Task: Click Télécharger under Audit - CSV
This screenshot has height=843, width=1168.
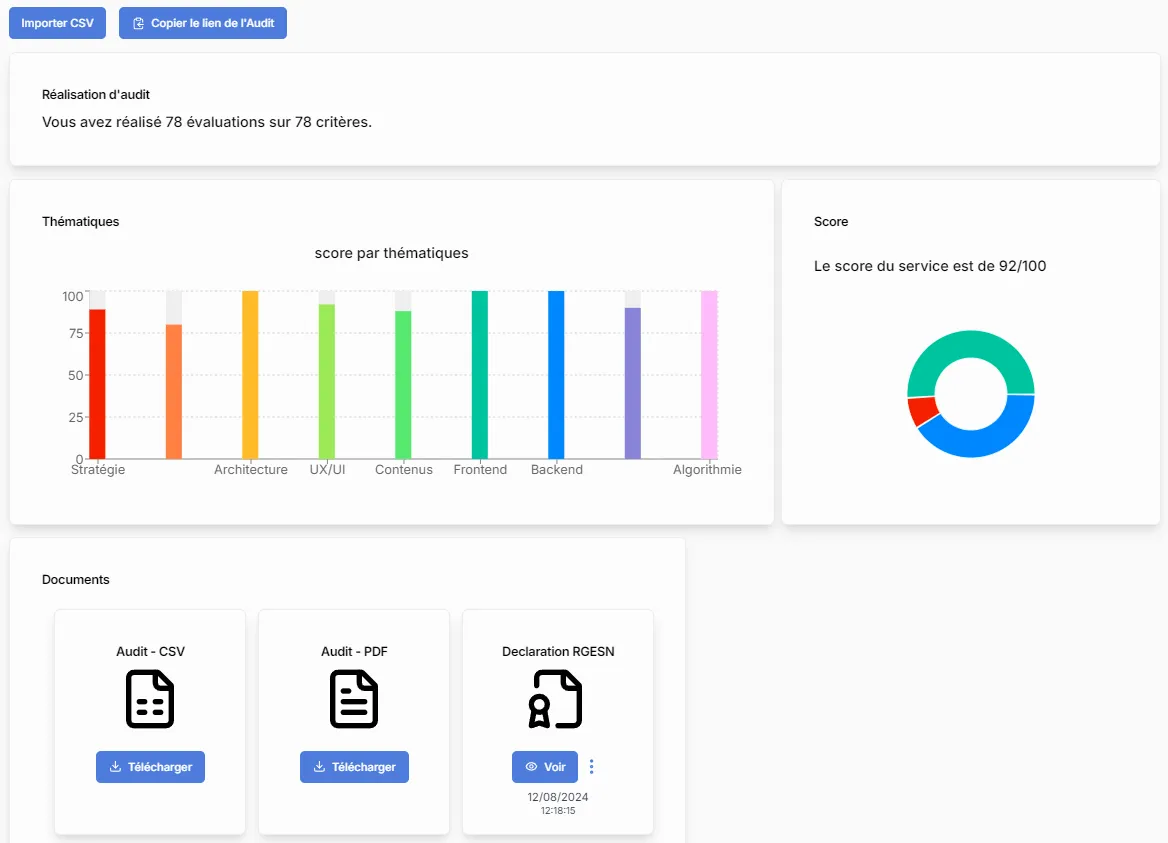Action: pyautogui.click(x=150, y=766)
